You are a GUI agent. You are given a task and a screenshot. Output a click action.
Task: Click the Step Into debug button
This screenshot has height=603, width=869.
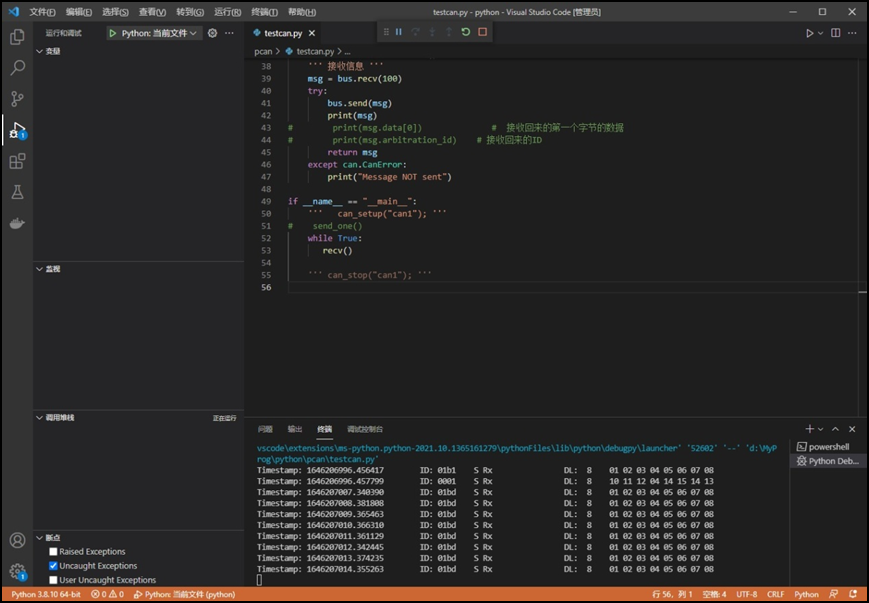click(x=432, y=32)
